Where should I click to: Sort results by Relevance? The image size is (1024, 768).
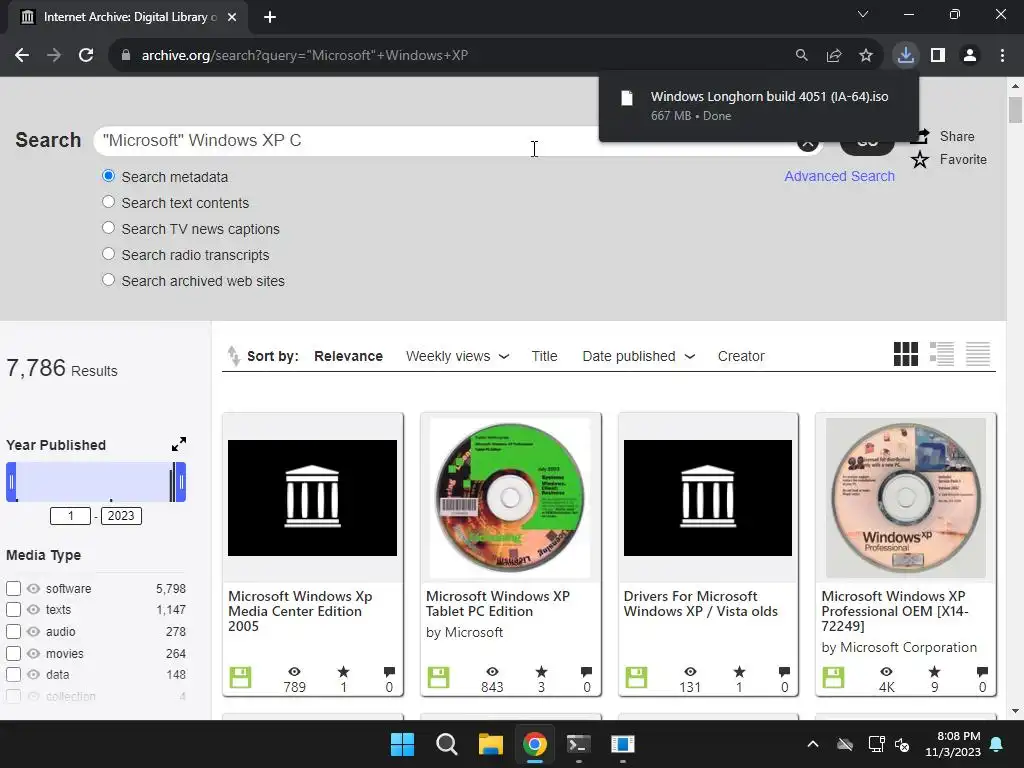point(348,356)
